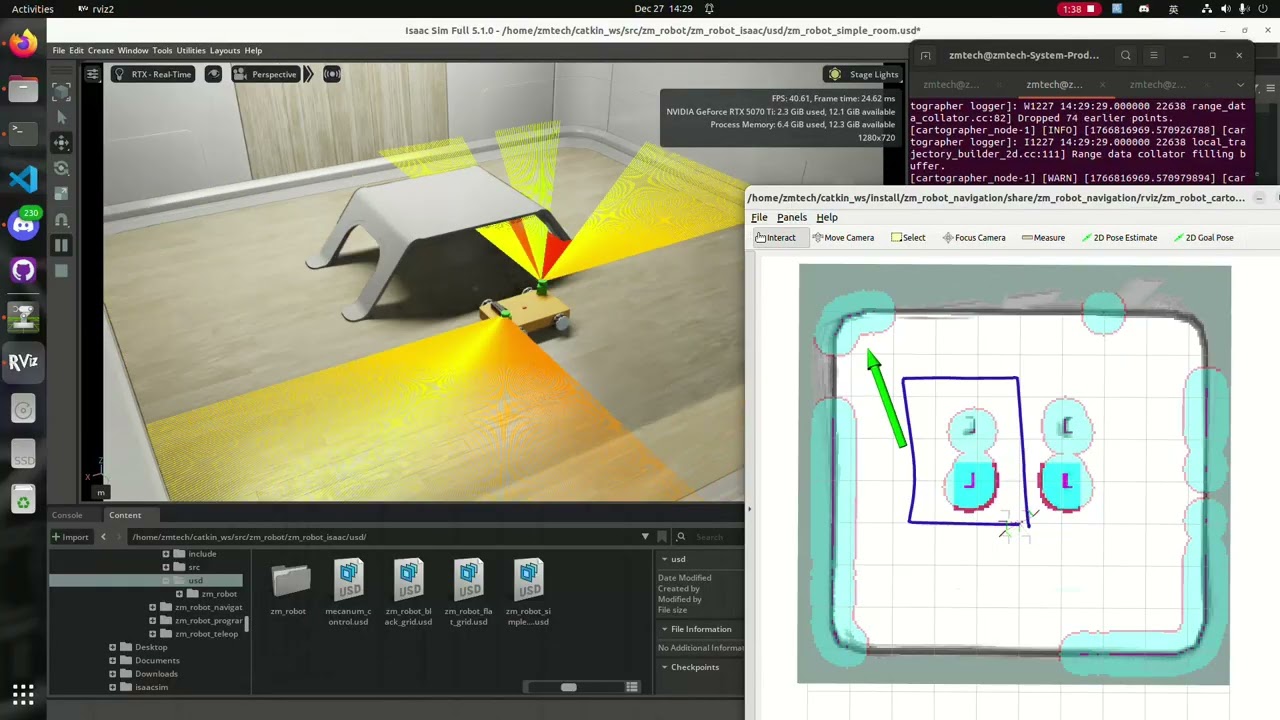Collapse the File Information section
Screen dimensions: 1280x720
[x=700, y=629]
